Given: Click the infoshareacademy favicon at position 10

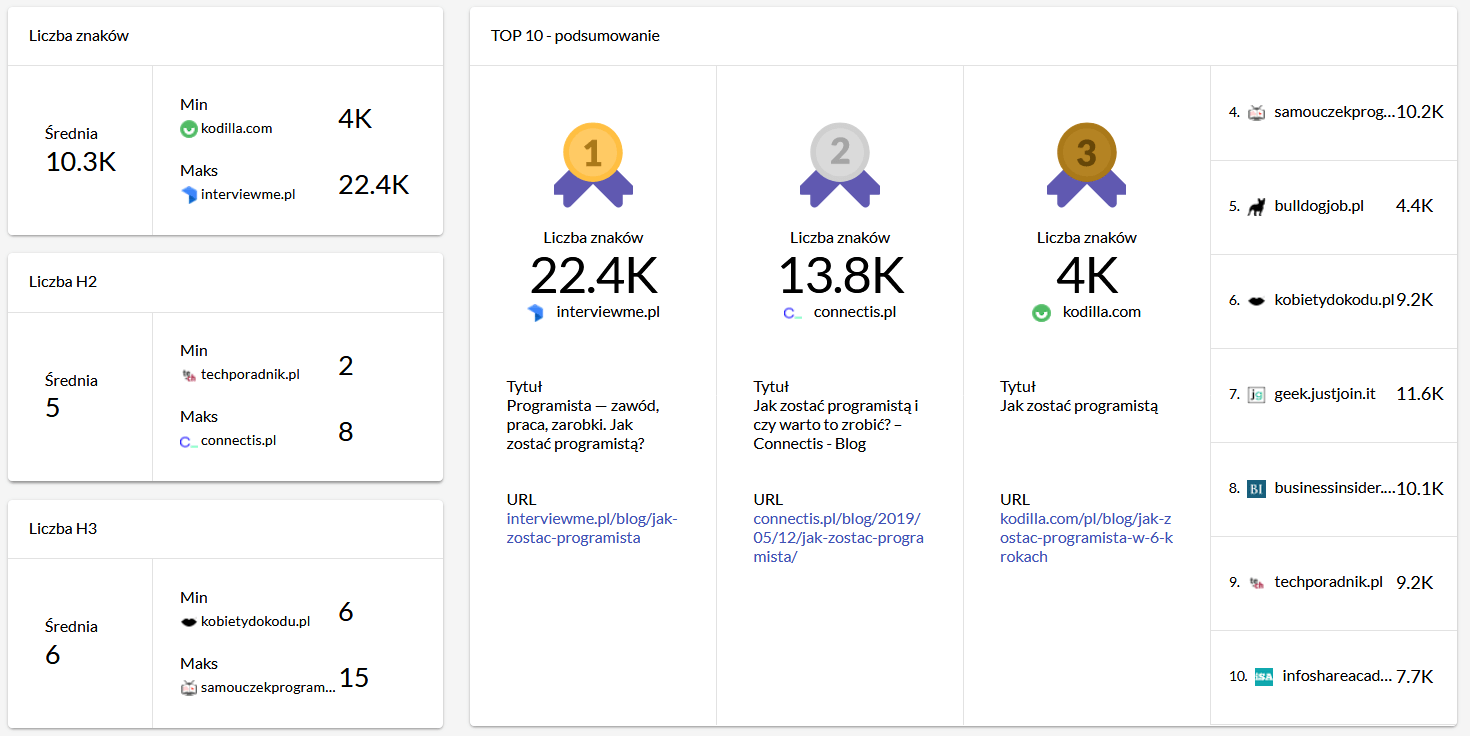Looking at the screenshot, I should click(x=1264, y=677).
